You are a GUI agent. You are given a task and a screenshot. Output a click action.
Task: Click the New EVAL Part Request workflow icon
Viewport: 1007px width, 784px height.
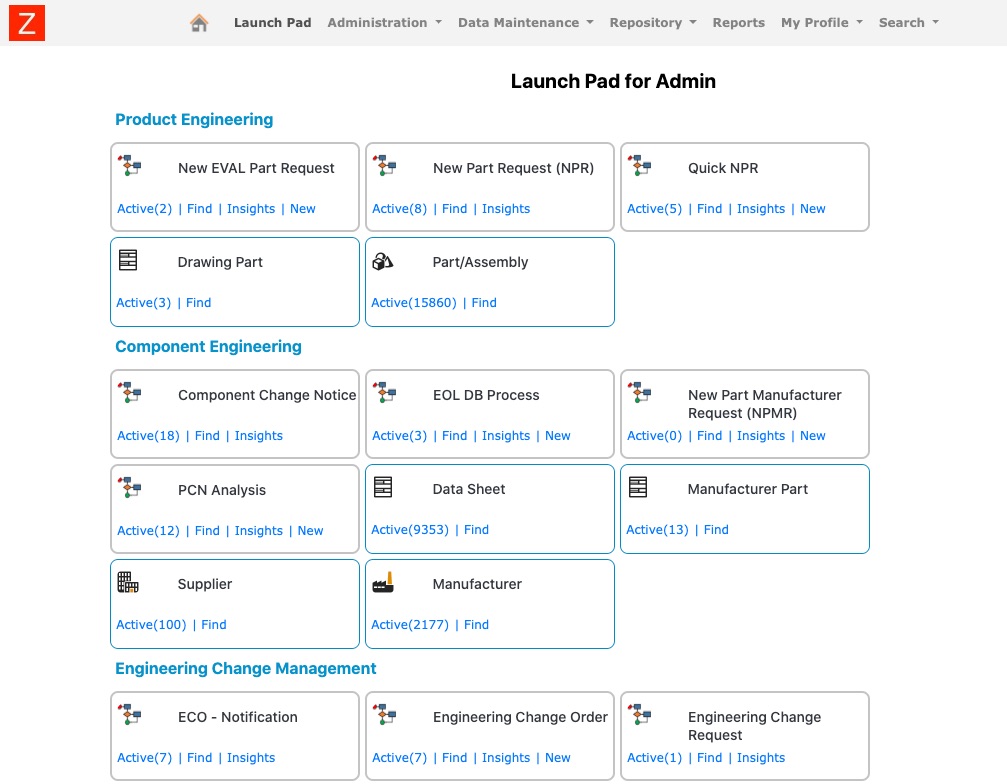point(130,165)
